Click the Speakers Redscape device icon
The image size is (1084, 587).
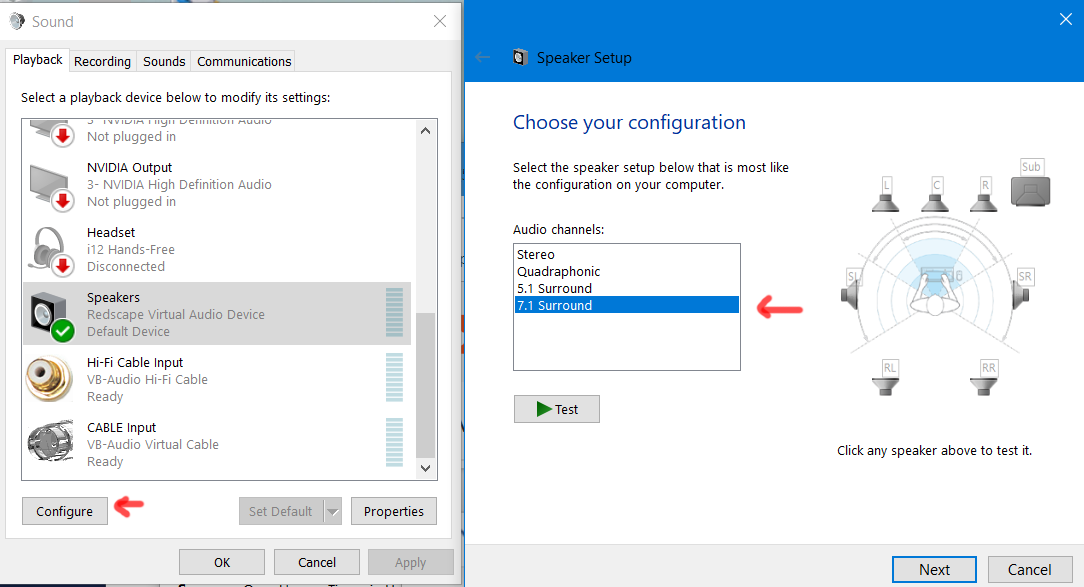click(52, 315)
